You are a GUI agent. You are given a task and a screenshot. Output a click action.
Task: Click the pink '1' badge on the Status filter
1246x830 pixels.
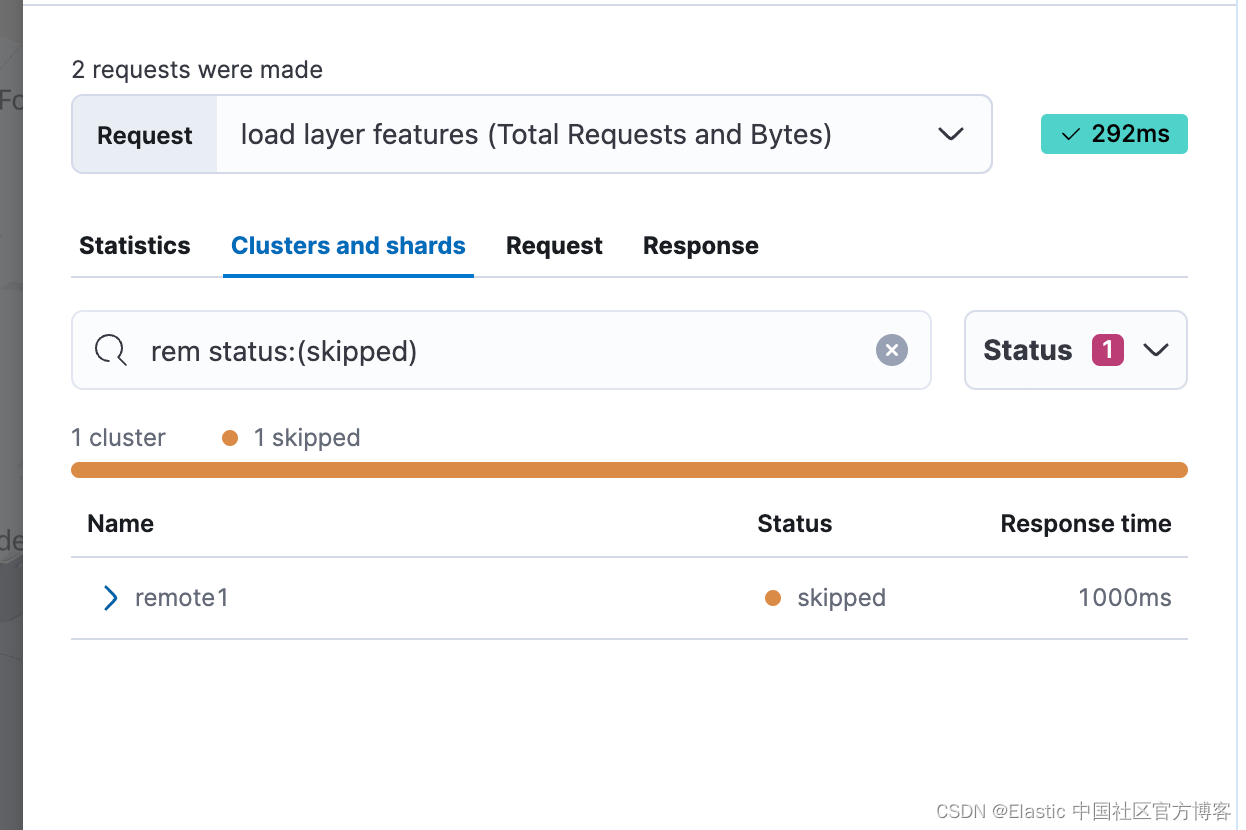click(x=1108, y=350)
